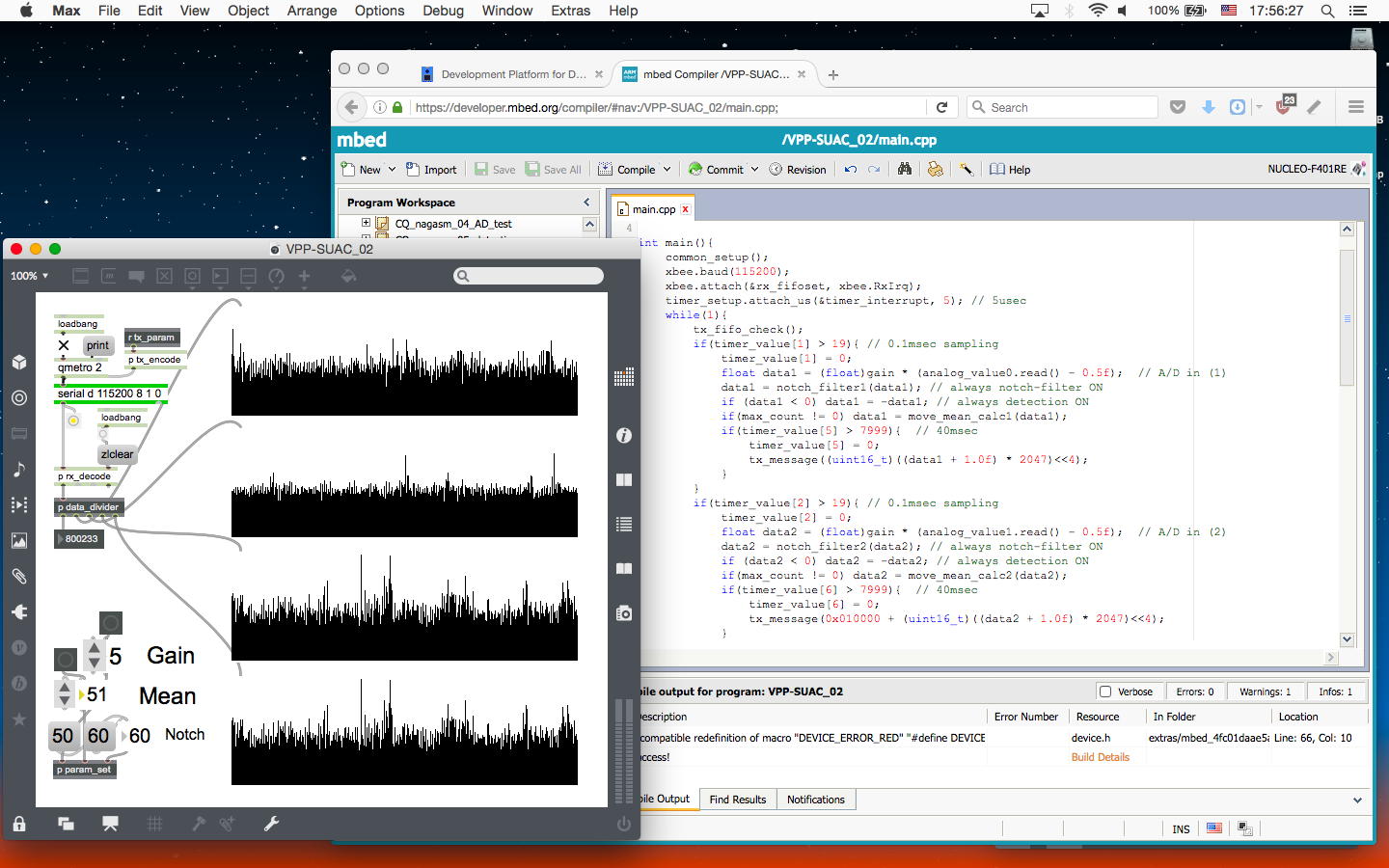
Task: Open the Max zoom 100% dropdown
Action: click(29, 276)
